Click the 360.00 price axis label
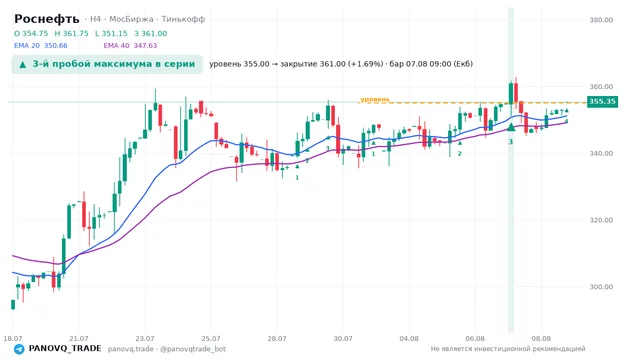 click(x=601, y=87)
